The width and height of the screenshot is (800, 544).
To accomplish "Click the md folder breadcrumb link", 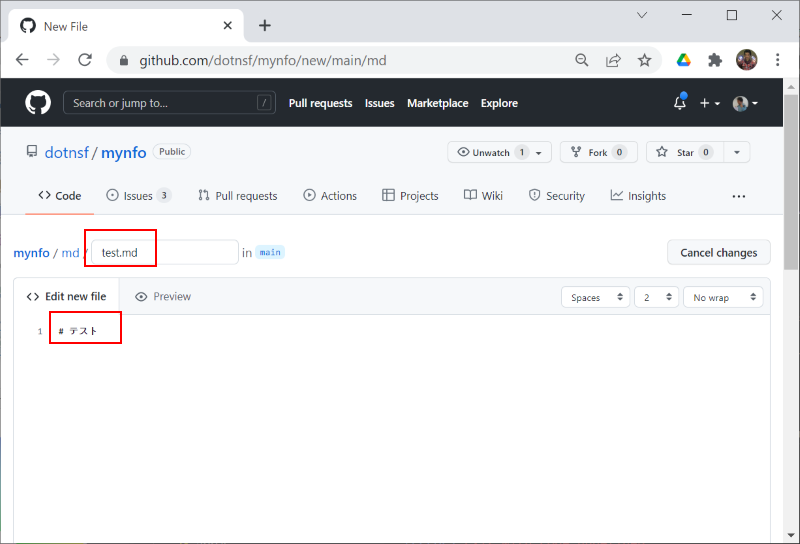I will click(x=70, y=253).
